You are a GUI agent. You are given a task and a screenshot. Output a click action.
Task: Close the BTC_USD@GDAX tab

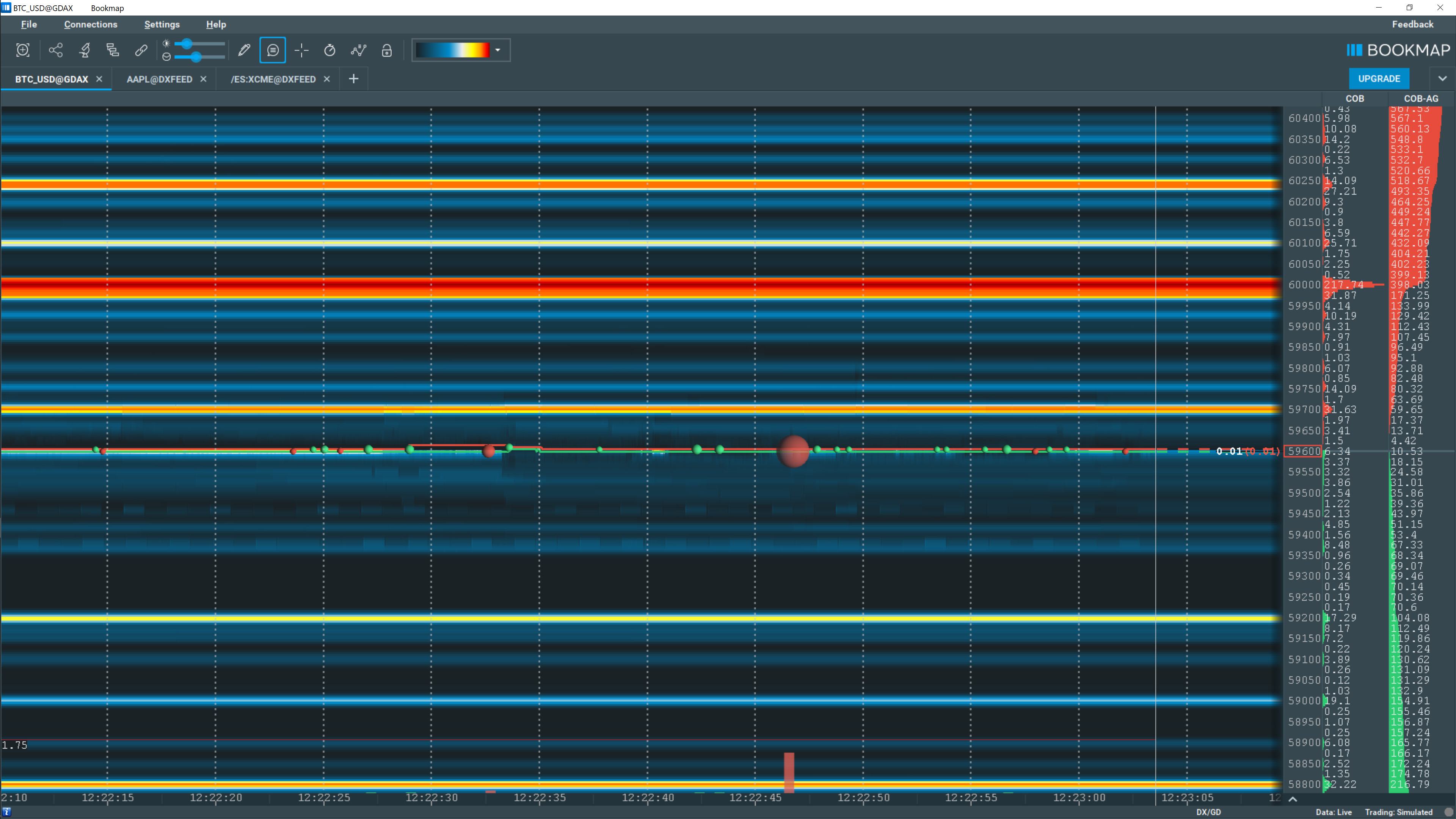coord(99,79)
